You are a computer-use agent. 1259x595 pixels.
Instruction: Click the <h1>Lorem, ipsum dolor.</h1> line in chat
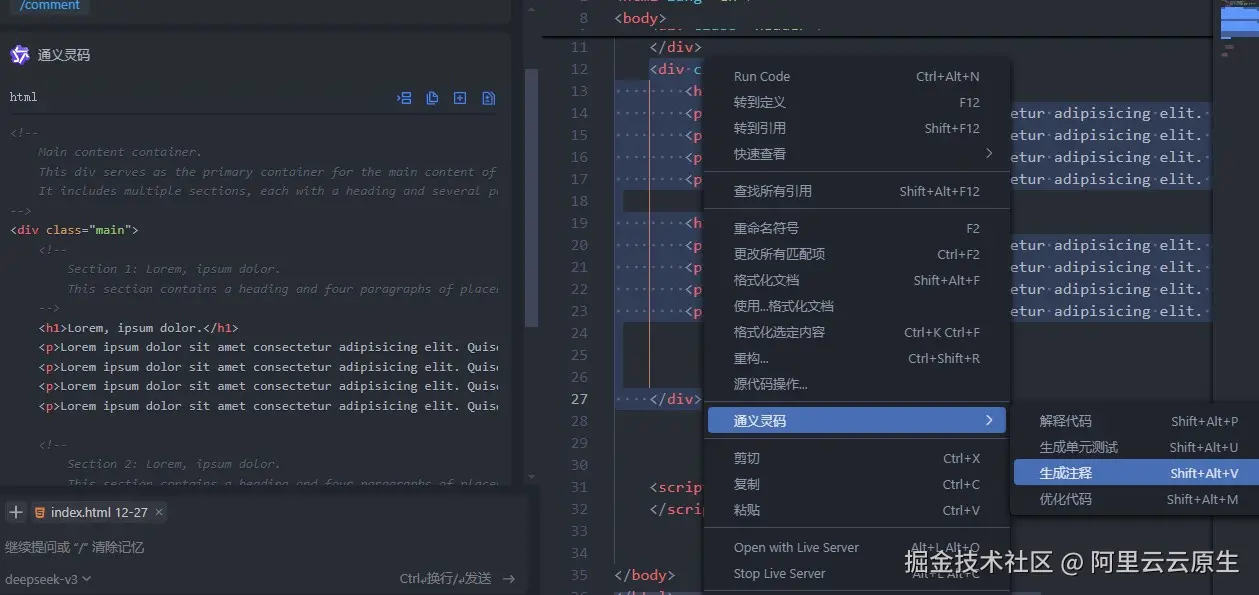click(139, 328)
